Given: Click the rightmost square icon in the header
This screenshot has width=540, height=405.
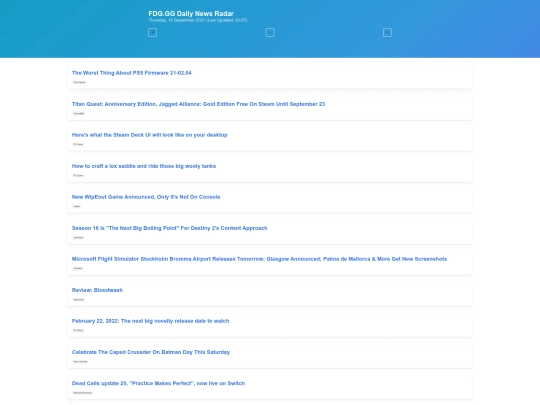Looking at the screenshot, I should [387, 32].
